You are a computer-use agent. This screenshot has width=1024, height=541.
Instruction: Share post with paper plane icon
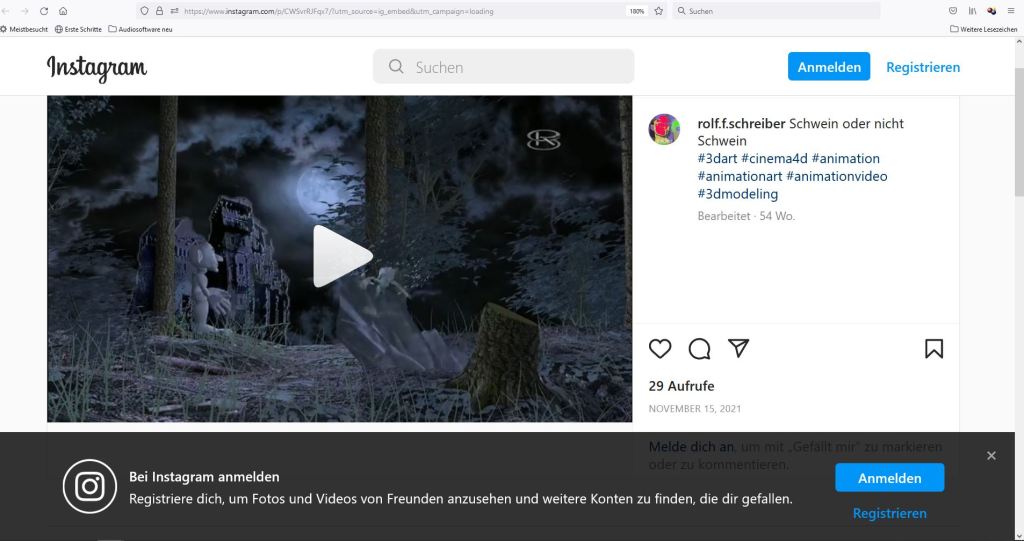coord(738,348)
